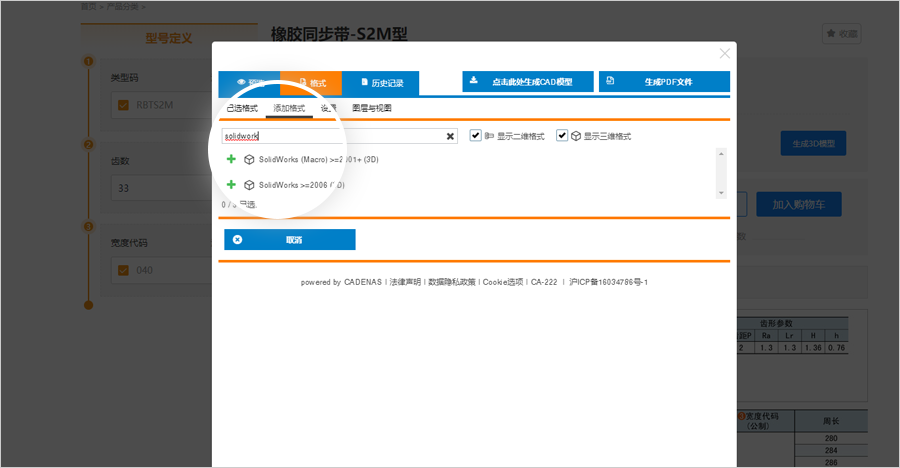The height and width of the screenshot is (468, 900).
Task: Click the green plus beside SolidWorks >=2006
Action: (x=232, y=185)
